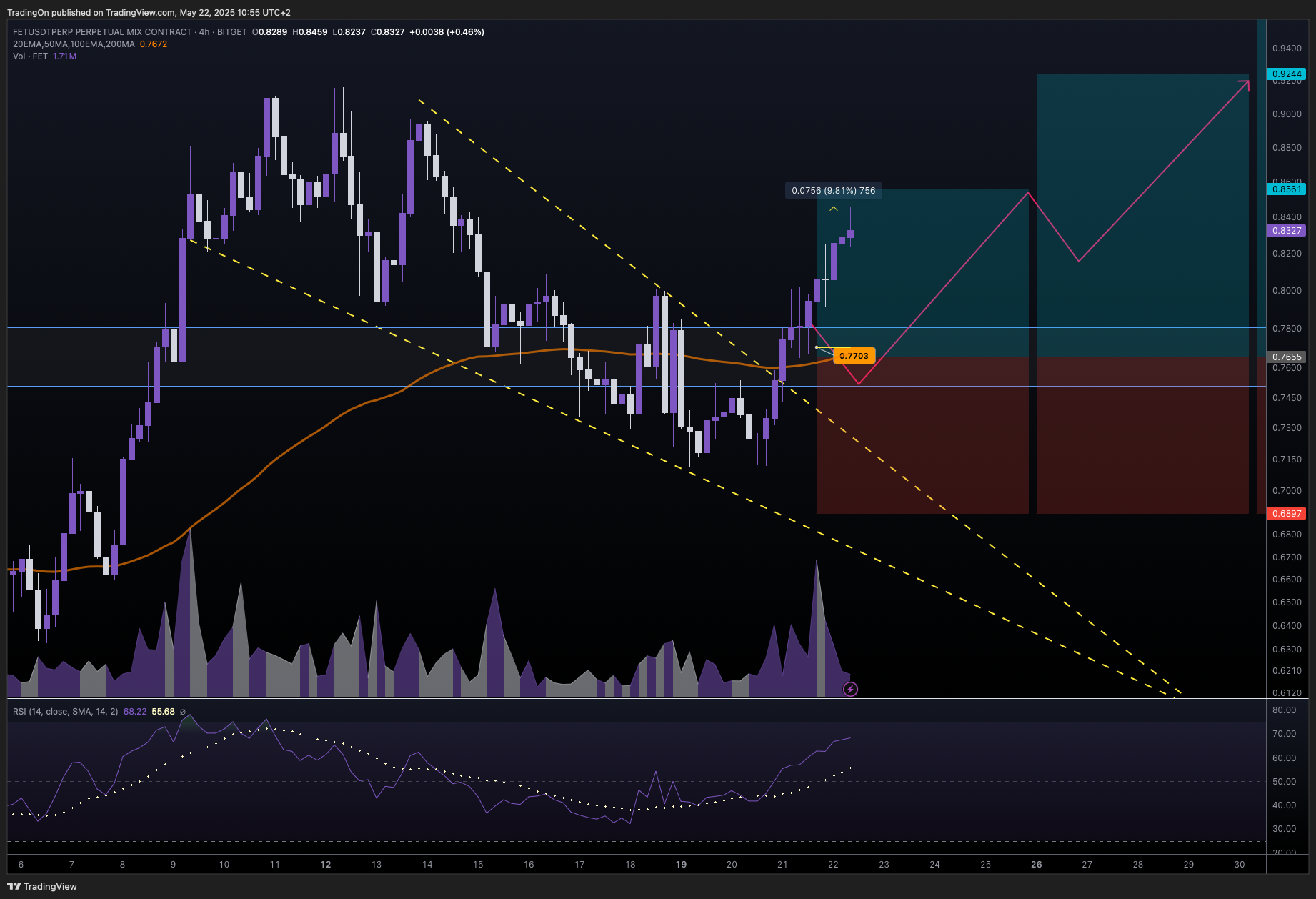Click the 0.8000 price axis label
Viewport: 1316px width, 899px height.
point(1287,291)
